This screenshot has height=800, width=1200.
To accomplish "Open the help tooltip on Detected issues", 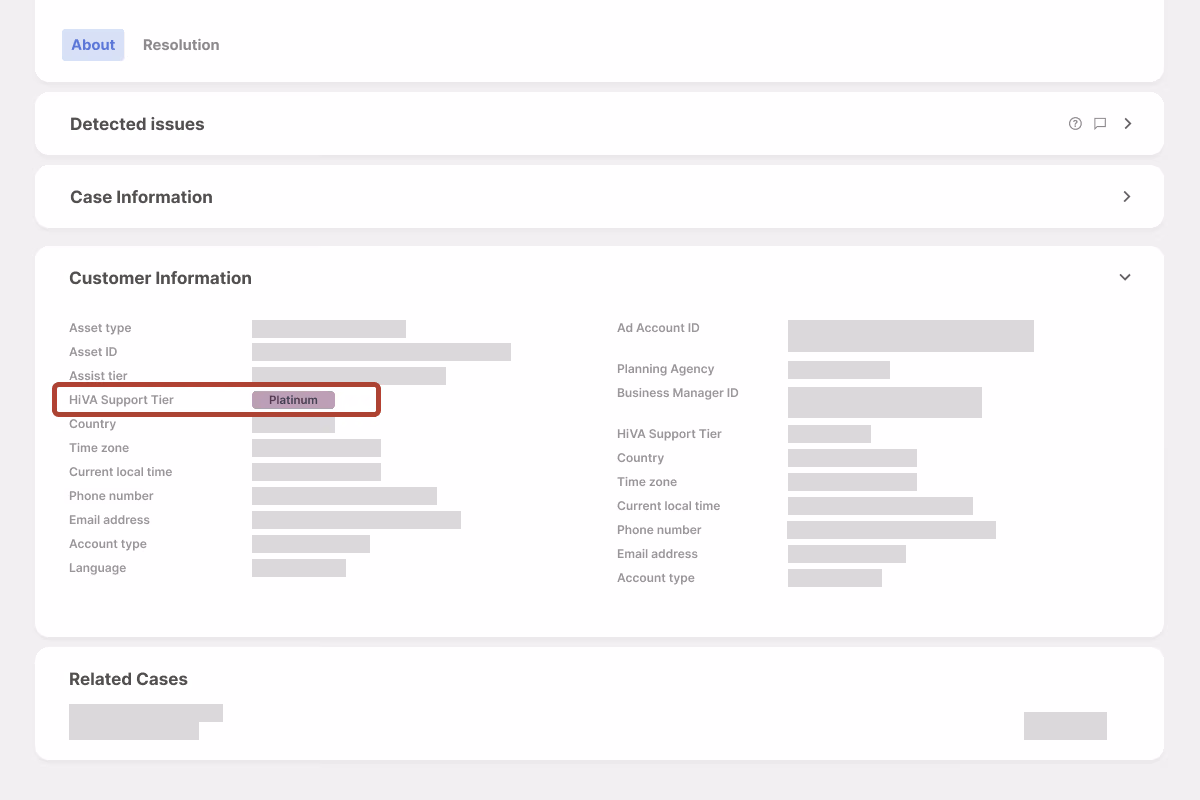I will click(x=1075, y=123).
